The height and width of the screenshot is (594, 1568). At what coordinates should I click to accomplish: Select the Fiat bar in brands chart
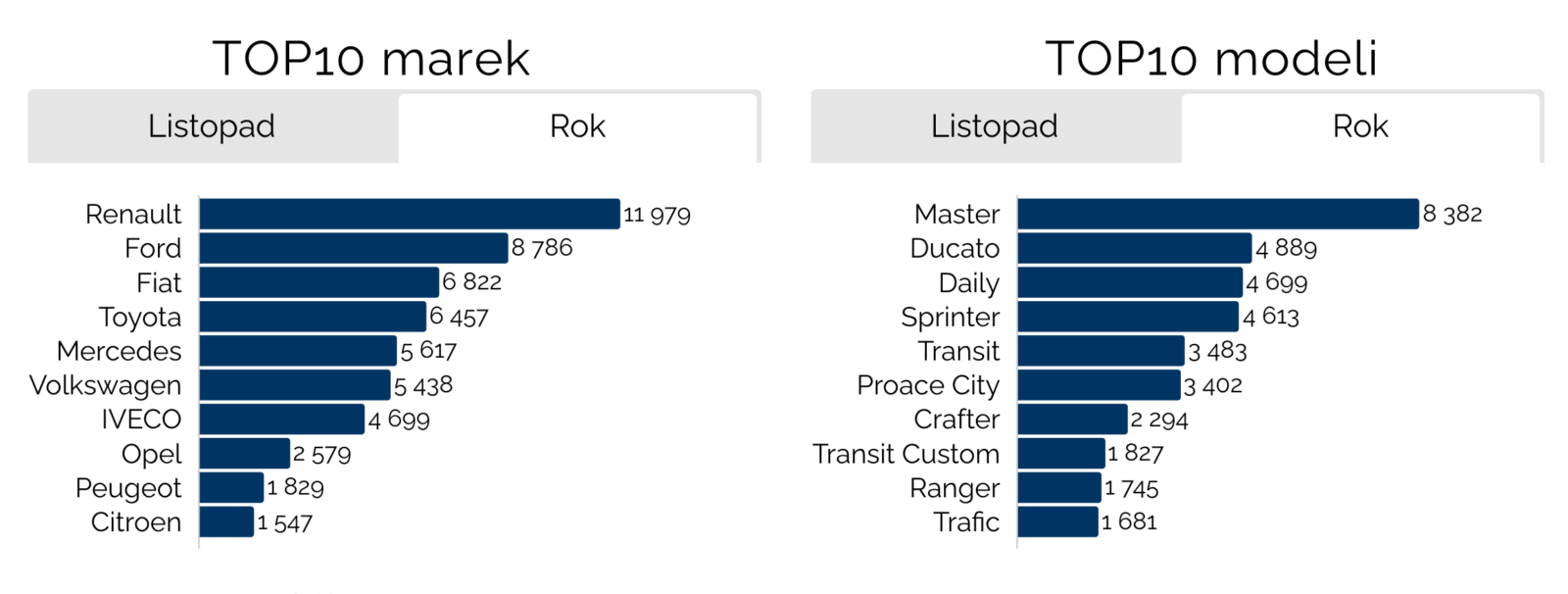(319, 282)
